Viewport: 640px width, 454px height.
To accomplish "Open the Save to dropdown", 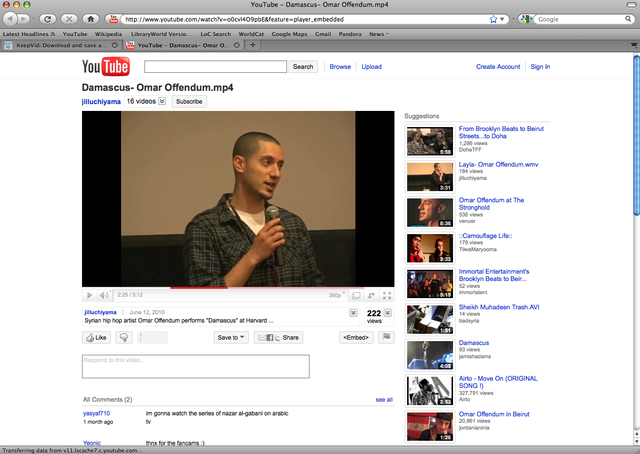I will click(231, 338).
